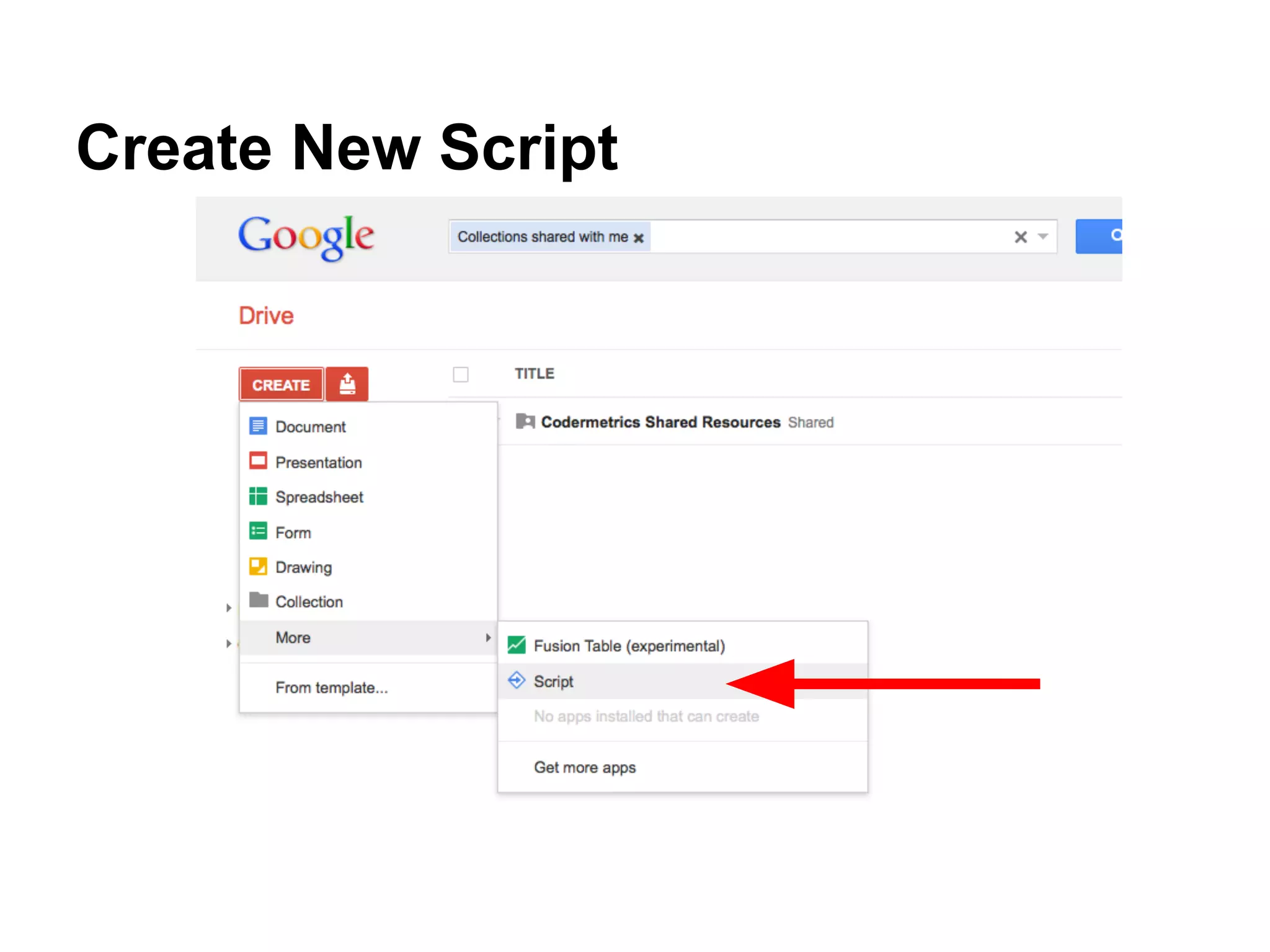This screenshot has width=1270, height=952.
Task: Tick the select-all checkbox beside TITLE
Action: pyautogui.click(x=461, y=374)
